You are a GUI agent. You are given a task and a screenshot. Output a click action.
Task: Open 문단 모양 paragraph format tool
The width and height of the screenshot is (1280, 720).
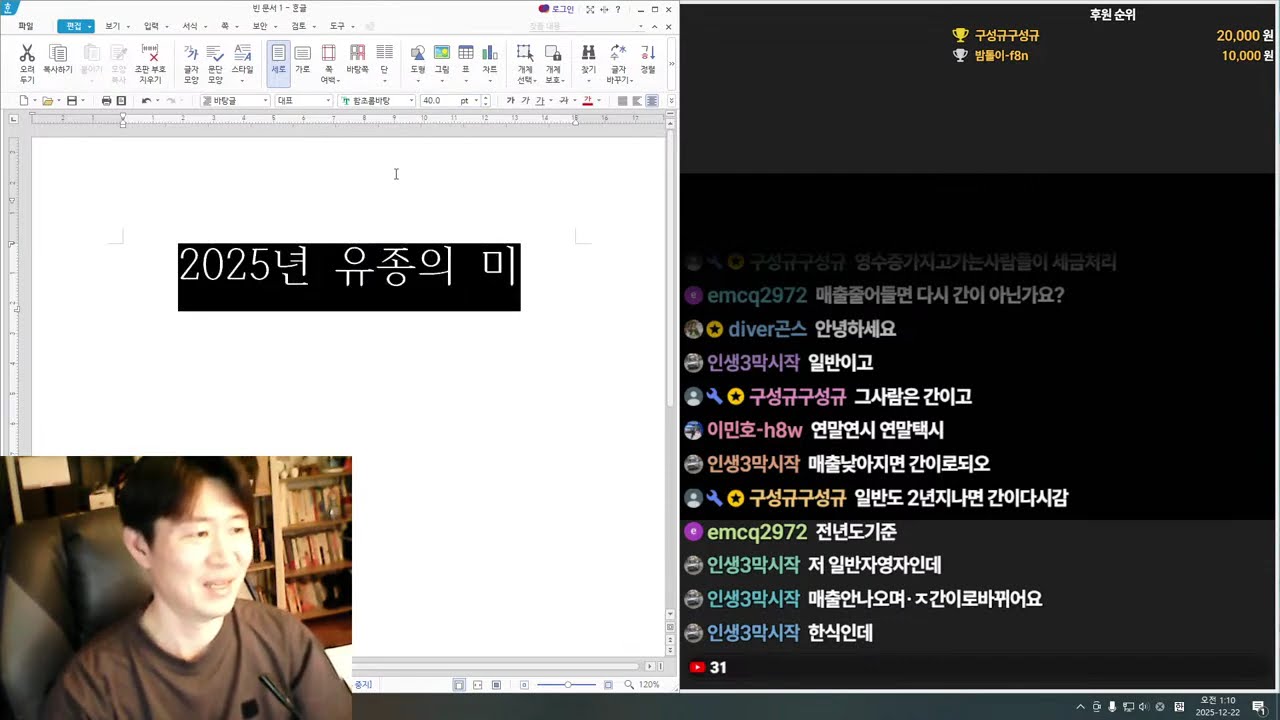coord(215,53)
